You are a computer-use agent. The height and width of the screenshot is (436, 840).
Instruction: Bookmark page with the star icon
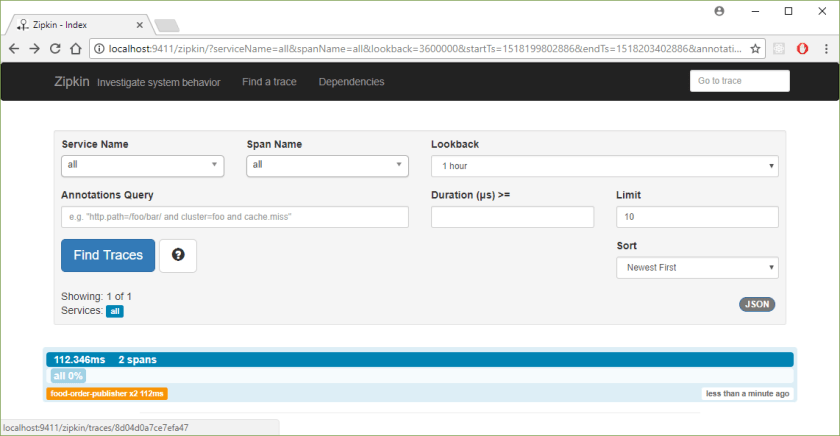(x=755, y=48)
